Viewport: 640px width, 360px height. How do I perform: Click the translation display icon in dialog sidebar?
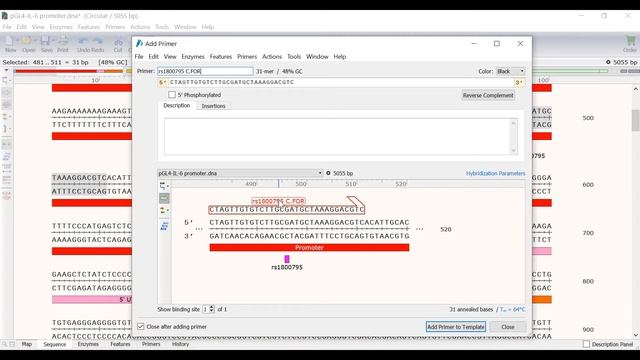tap(164, 225)
